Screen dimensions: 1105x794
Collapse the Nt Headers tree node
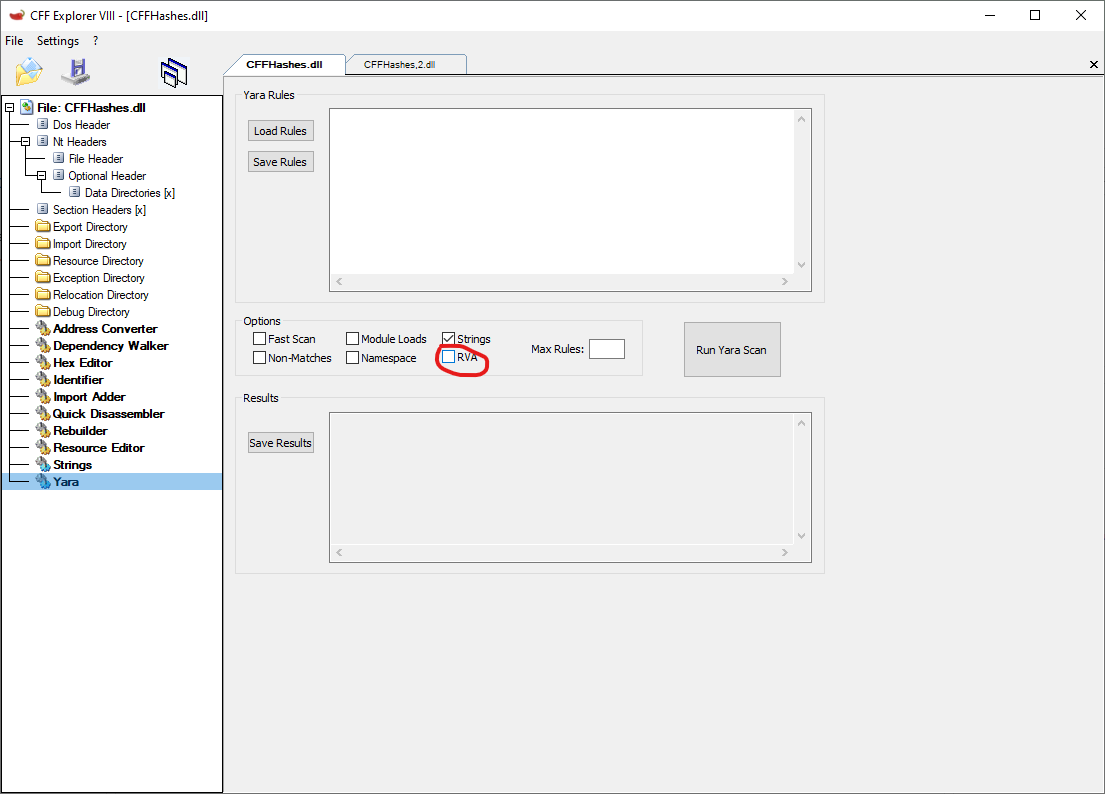pyautogui.click(x=25, y=142)
